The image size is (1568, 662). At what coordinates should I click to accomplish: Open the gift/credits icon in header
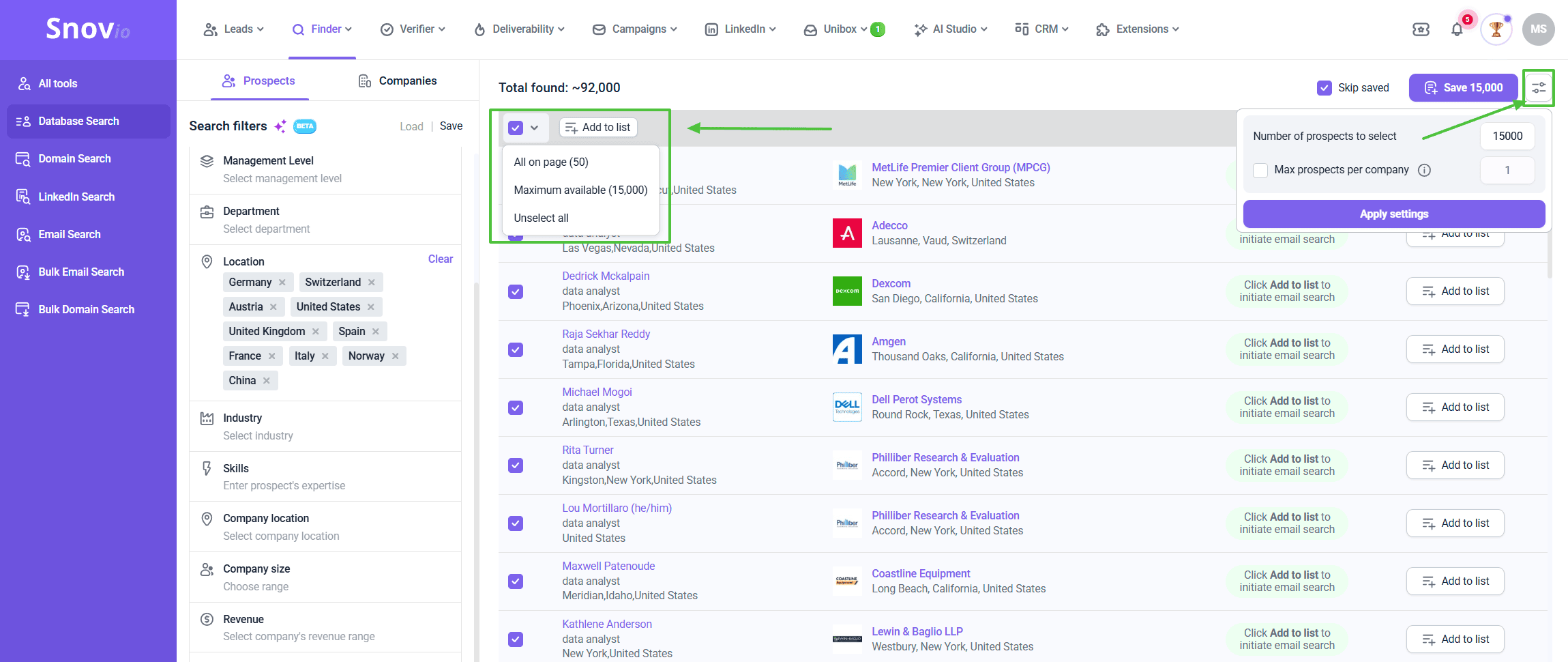[x=1421, y=29]
